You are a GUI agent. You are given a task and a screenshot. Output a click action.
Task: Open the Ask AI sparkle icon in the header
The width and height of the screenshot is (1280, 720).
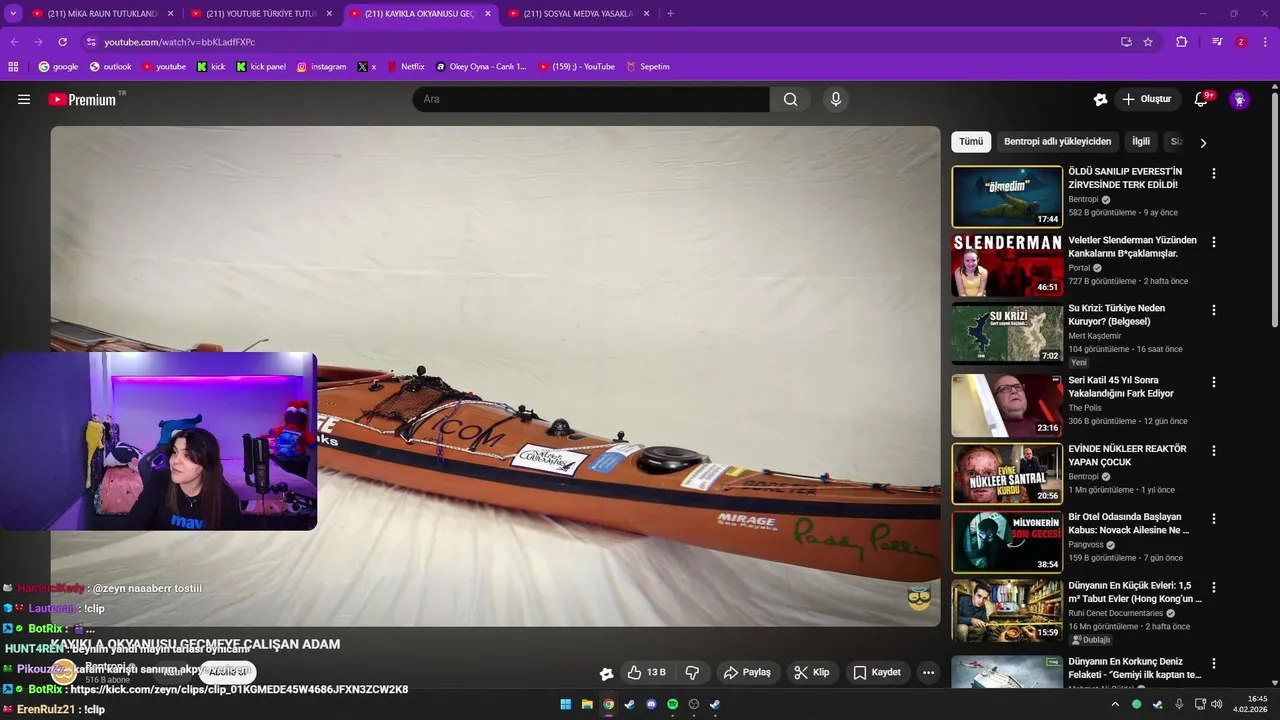coord(1100,99)
